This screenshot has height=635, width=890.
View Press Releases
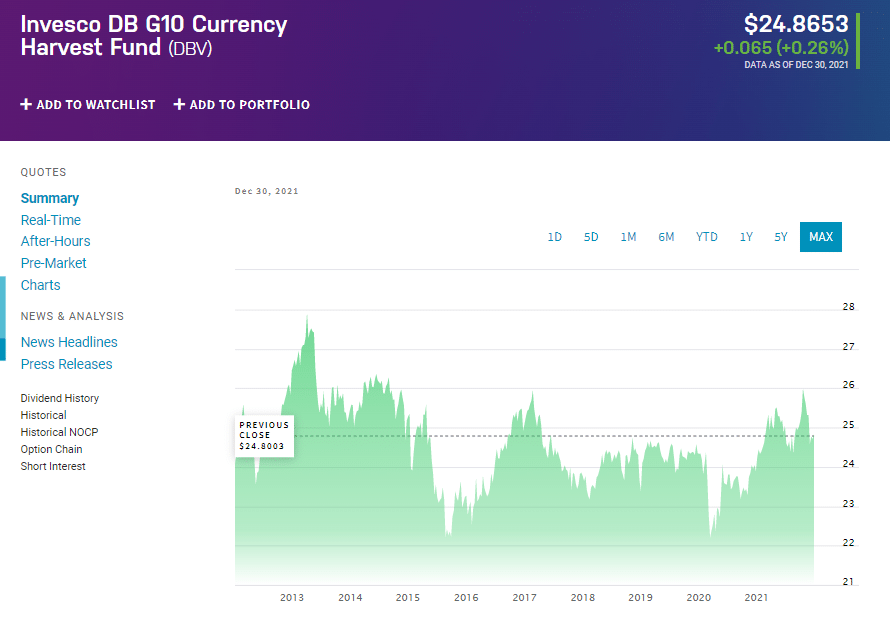click(x=66, y=364)
